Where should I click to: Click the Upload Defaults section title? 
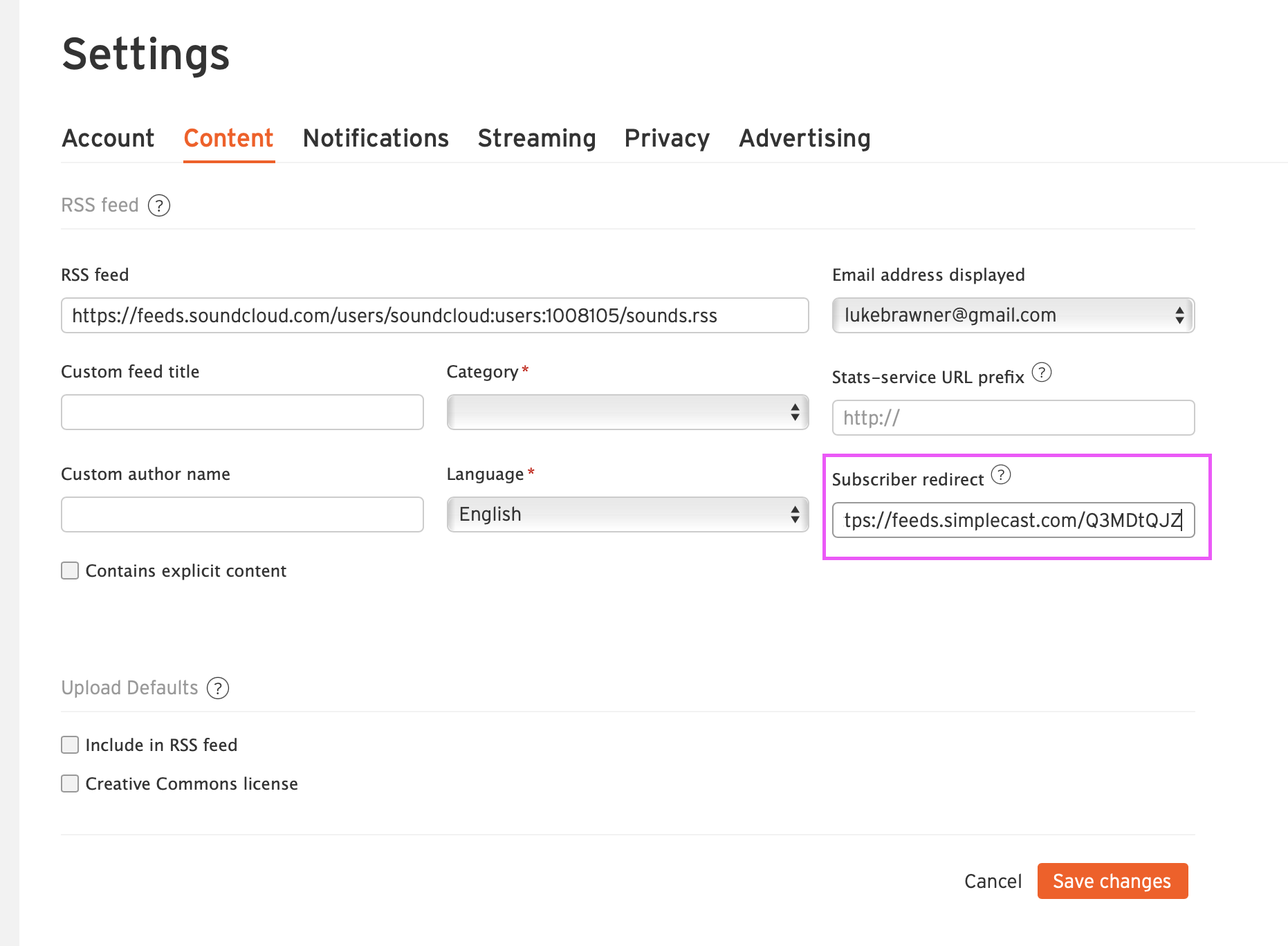pyautogui.click(x=130, y=688)
